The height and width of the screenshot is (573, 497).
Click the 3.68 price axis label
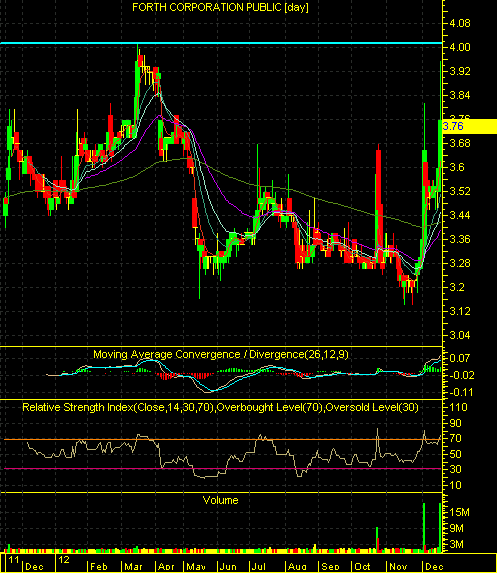pyautogui.click(x=460, y=143)
